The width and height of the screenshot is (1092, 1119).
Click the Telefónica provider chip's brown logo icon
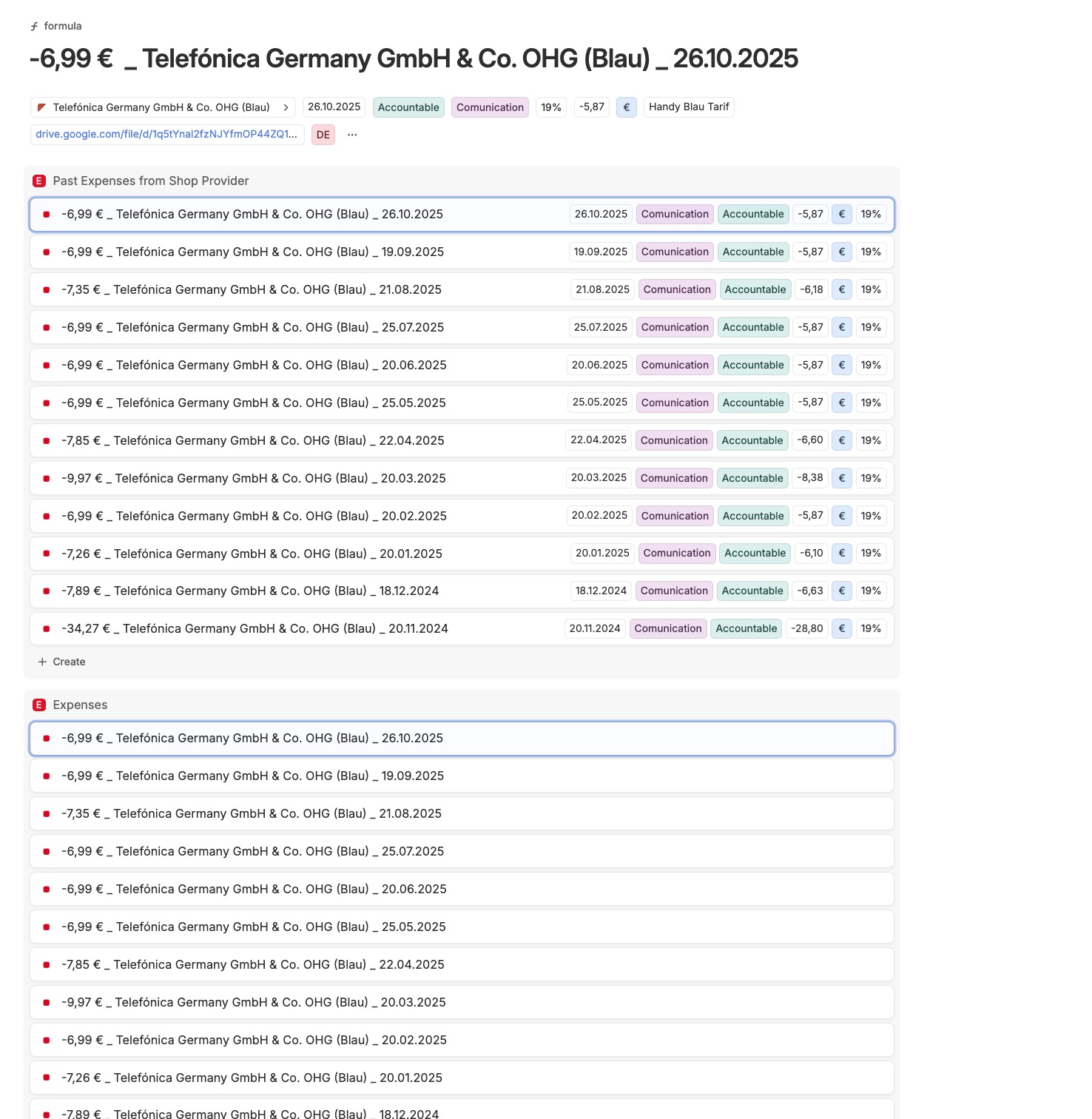(x=42, y=107)
